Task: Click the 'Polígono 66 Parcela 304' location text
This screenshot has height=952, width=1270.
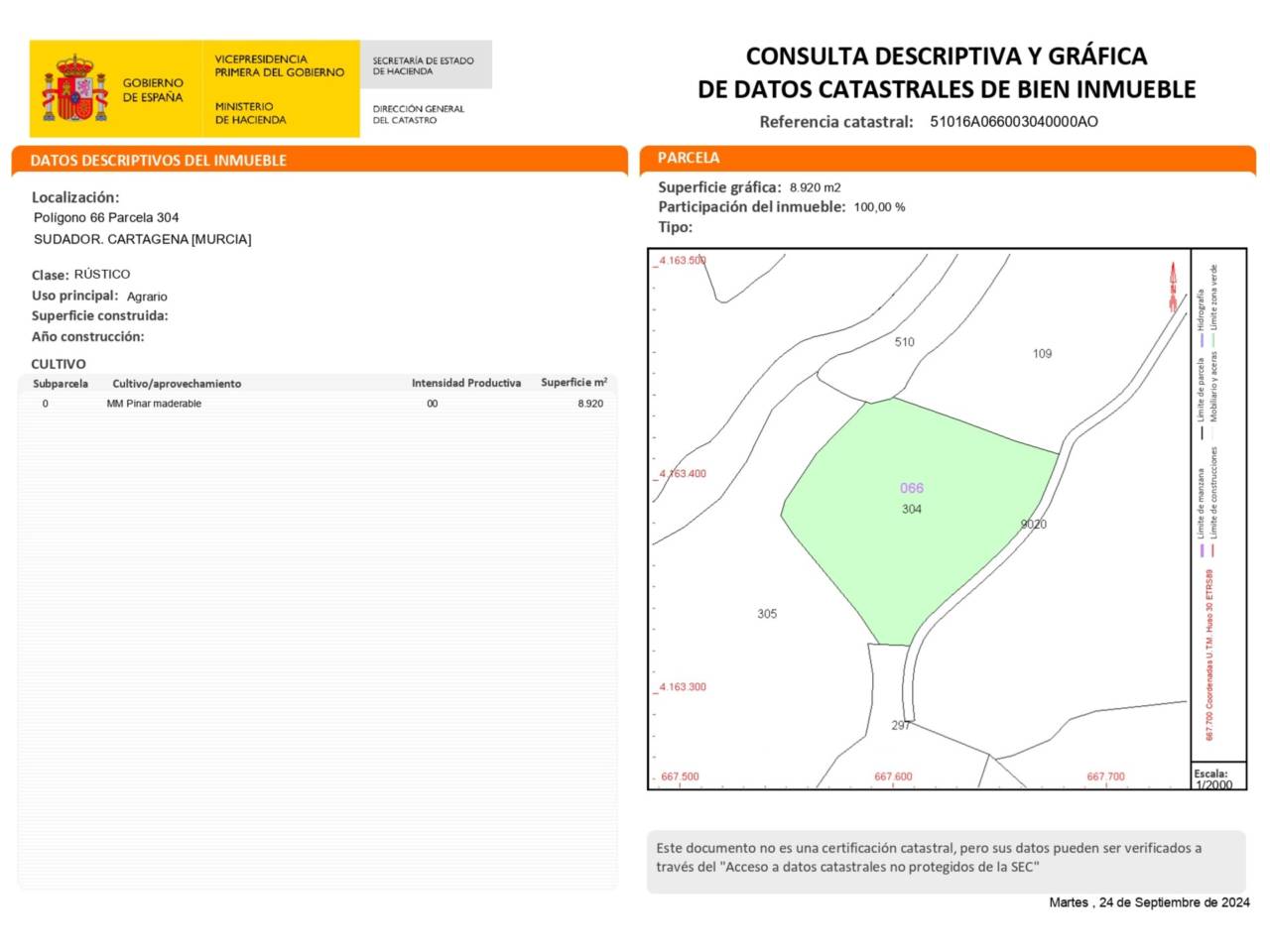Action: coord(106,217)
